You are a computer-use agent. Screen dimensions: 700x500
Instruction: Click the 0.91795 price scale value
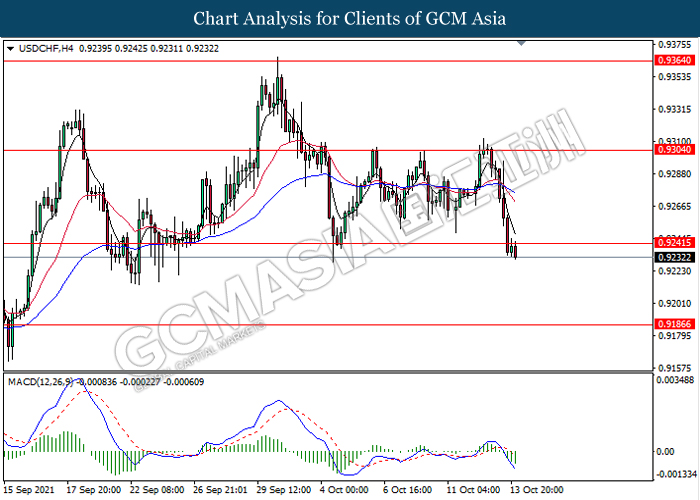tap(675, 336)
